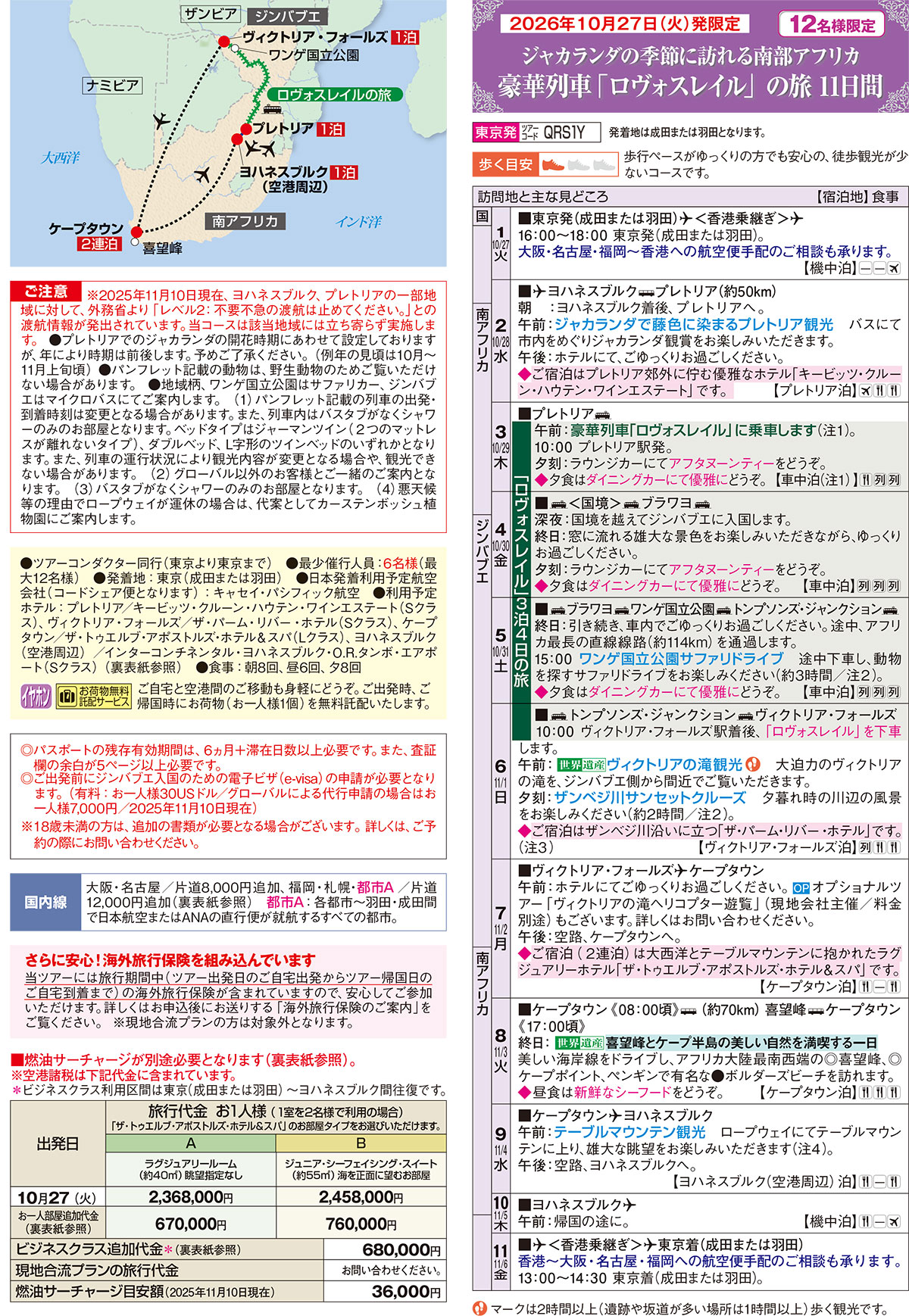Click the blue テーブルマウンテン観光 heading
Image resolution: width=909 pixels, height=1316 pixels.
[629, 1132]
